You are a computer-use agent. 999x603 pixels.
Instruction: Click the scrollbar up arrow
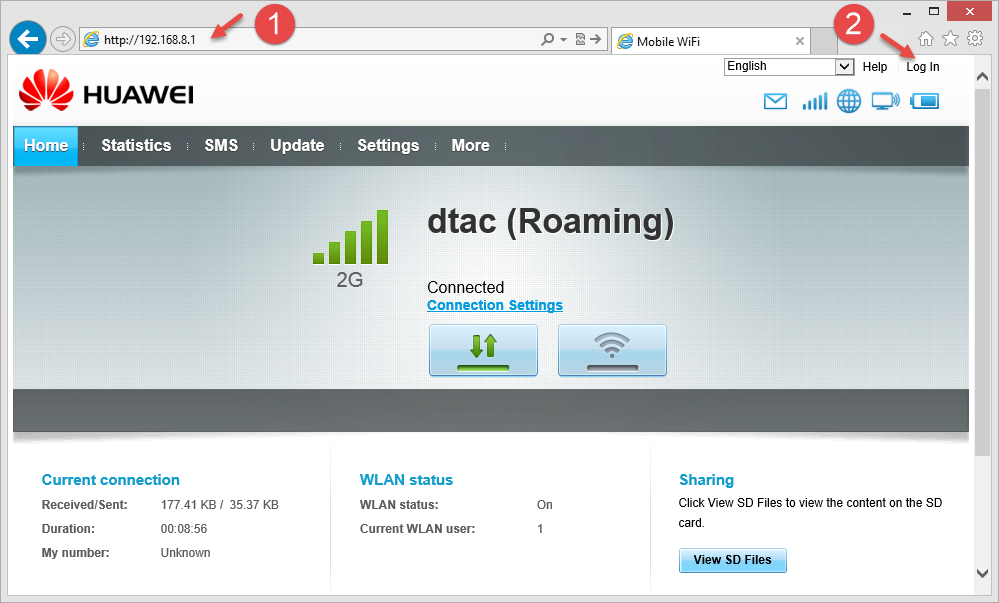coord(982,76)
